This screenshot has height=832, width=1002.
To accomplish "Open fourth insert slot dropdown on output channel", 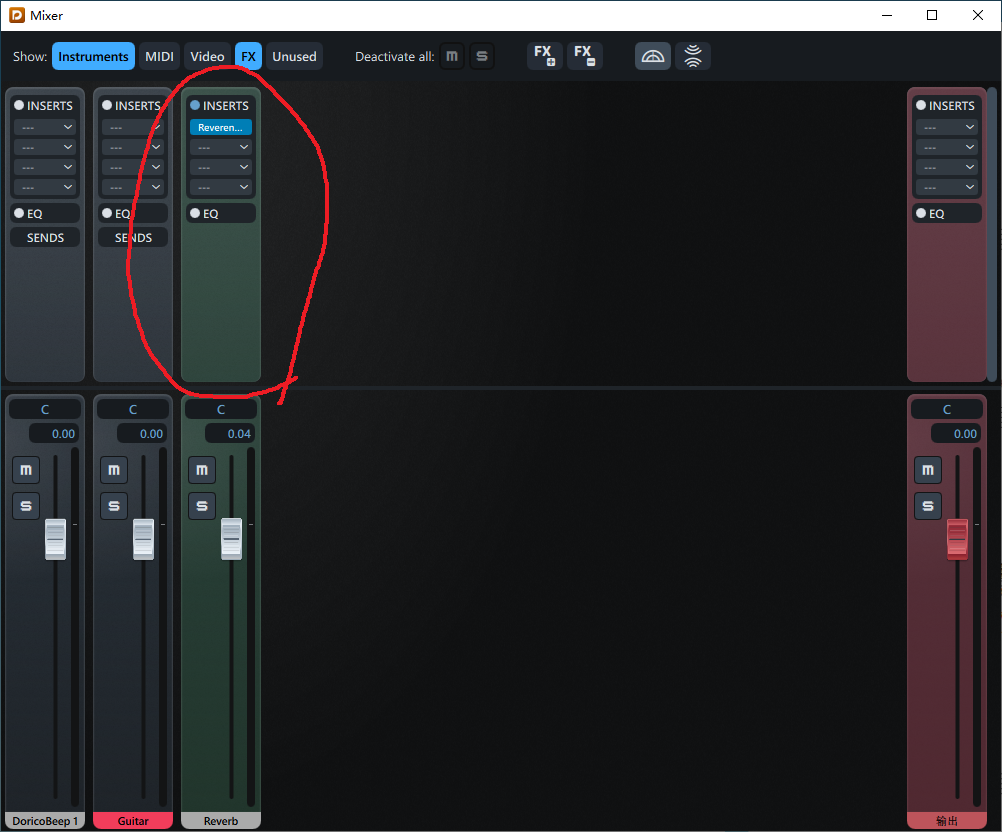I will click(946, 187).
